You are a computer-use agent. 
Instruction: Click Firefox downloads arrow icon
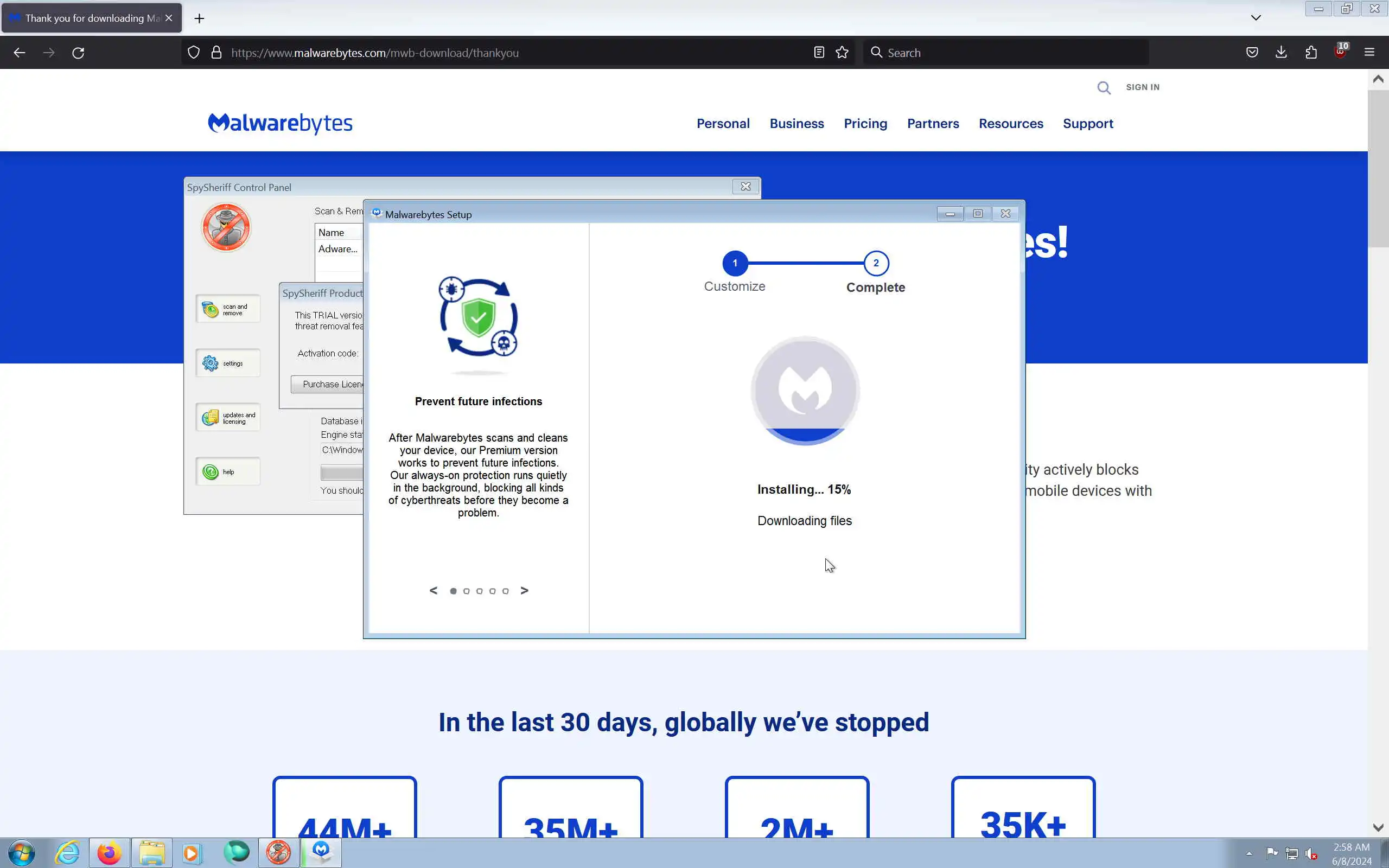(1280, 52)
